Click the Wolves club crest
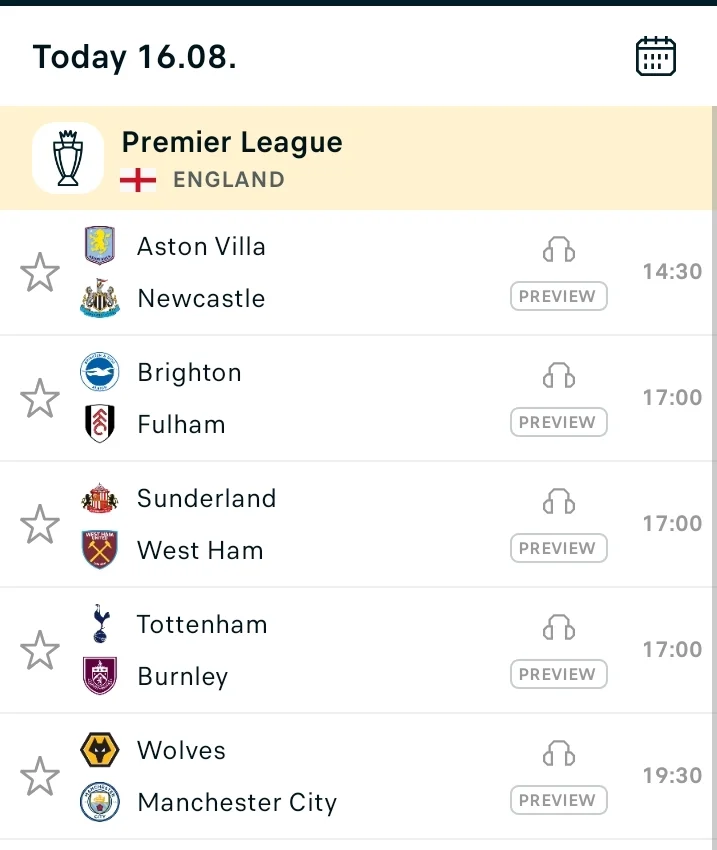This screenshot has width=717, height=850. click(x=100, y=750)
